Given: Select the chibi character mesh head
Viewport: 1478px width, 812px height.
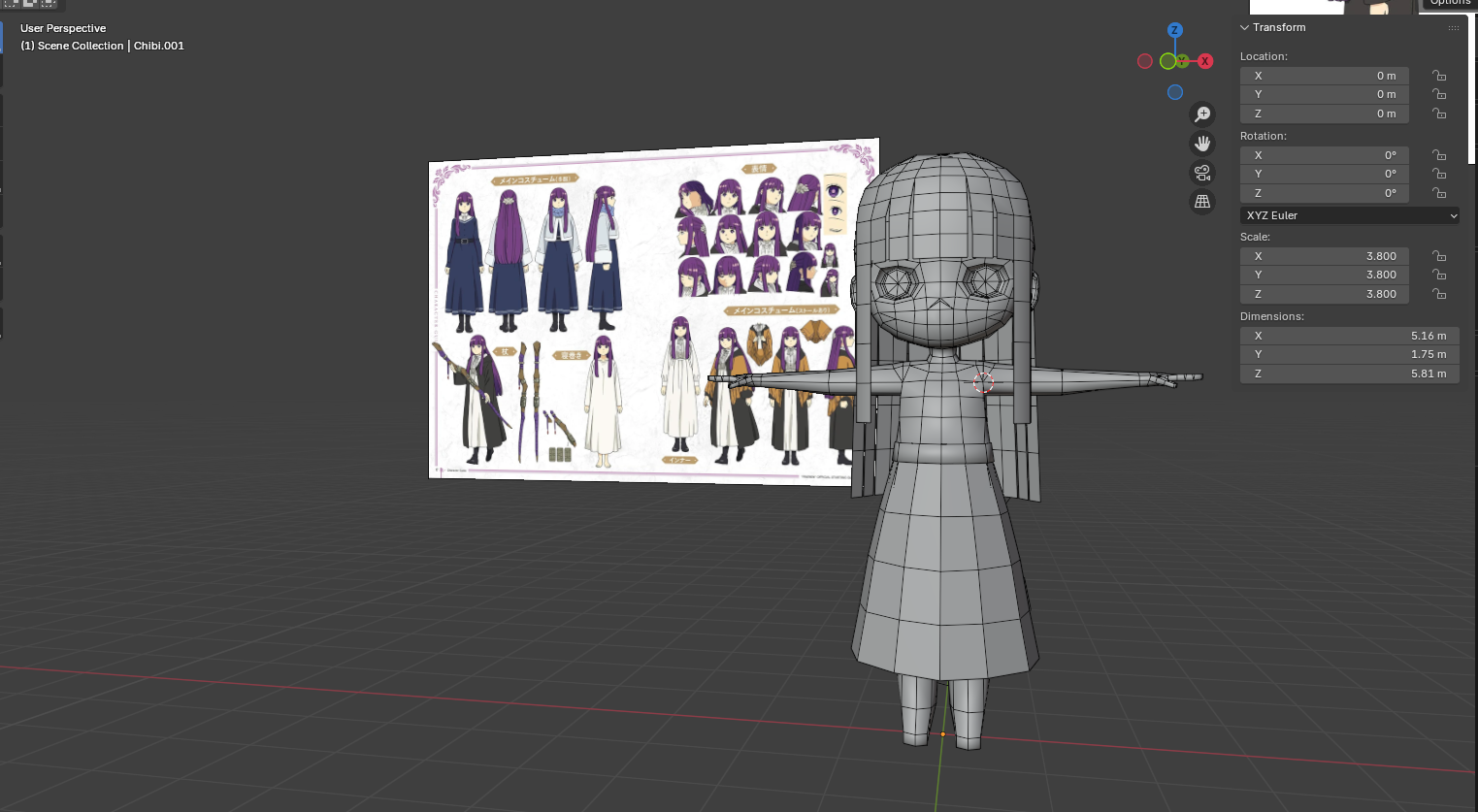Looking at the screenshot, I should [941, 252].
